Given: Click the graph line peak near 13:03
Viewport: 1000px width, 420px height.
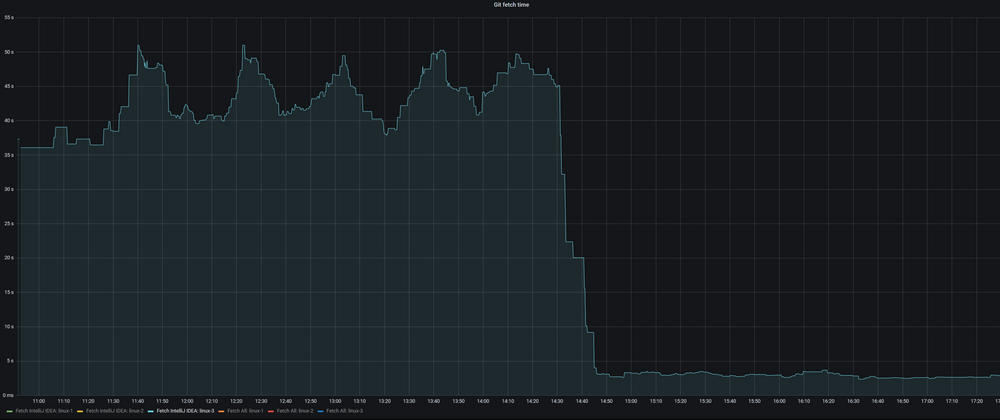Looking at the screenshot, I should pyautogui.click(x=344, y=57).
